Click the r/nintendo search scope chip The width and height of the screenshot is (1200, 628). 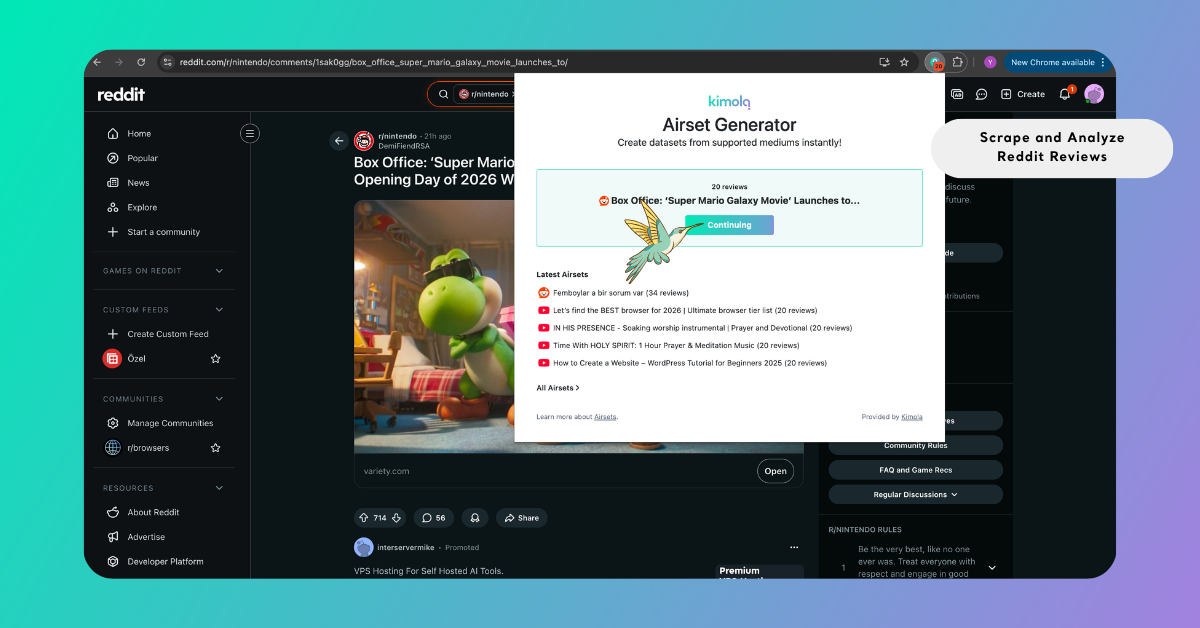(487, 94)
